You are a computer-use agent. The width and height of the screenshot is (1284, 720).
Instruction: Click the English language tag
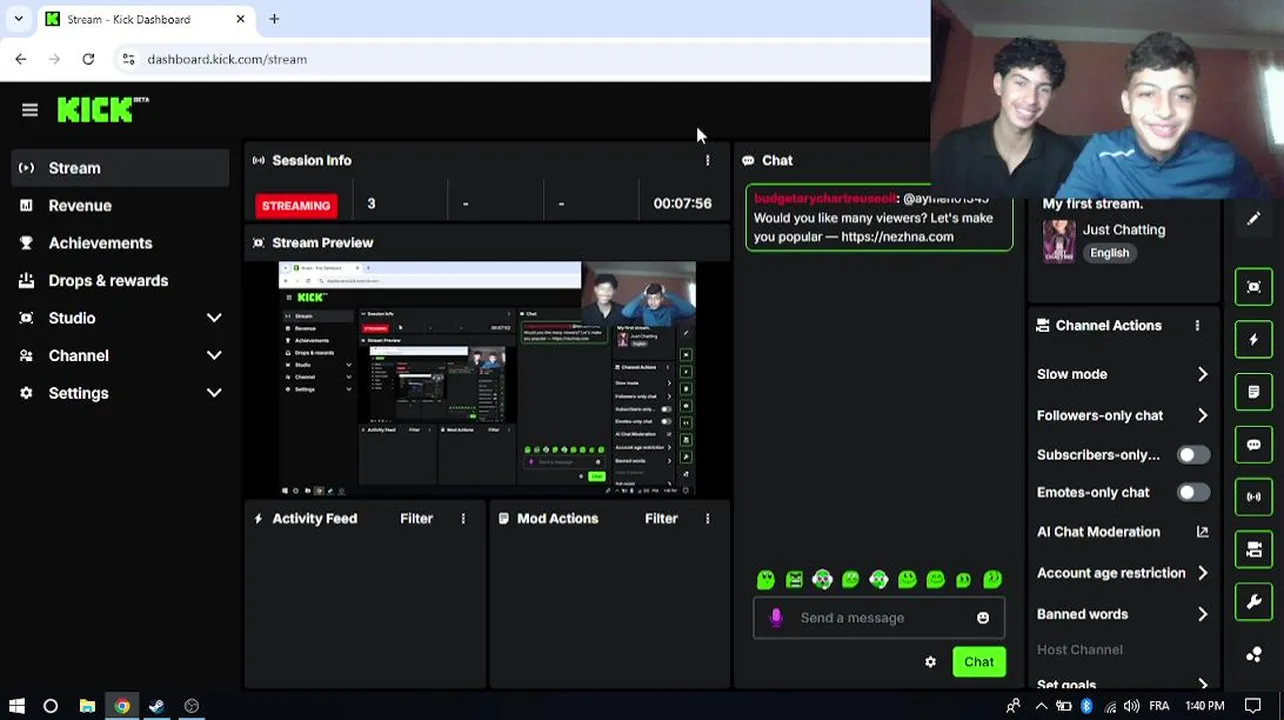[x=1109, y=253]
